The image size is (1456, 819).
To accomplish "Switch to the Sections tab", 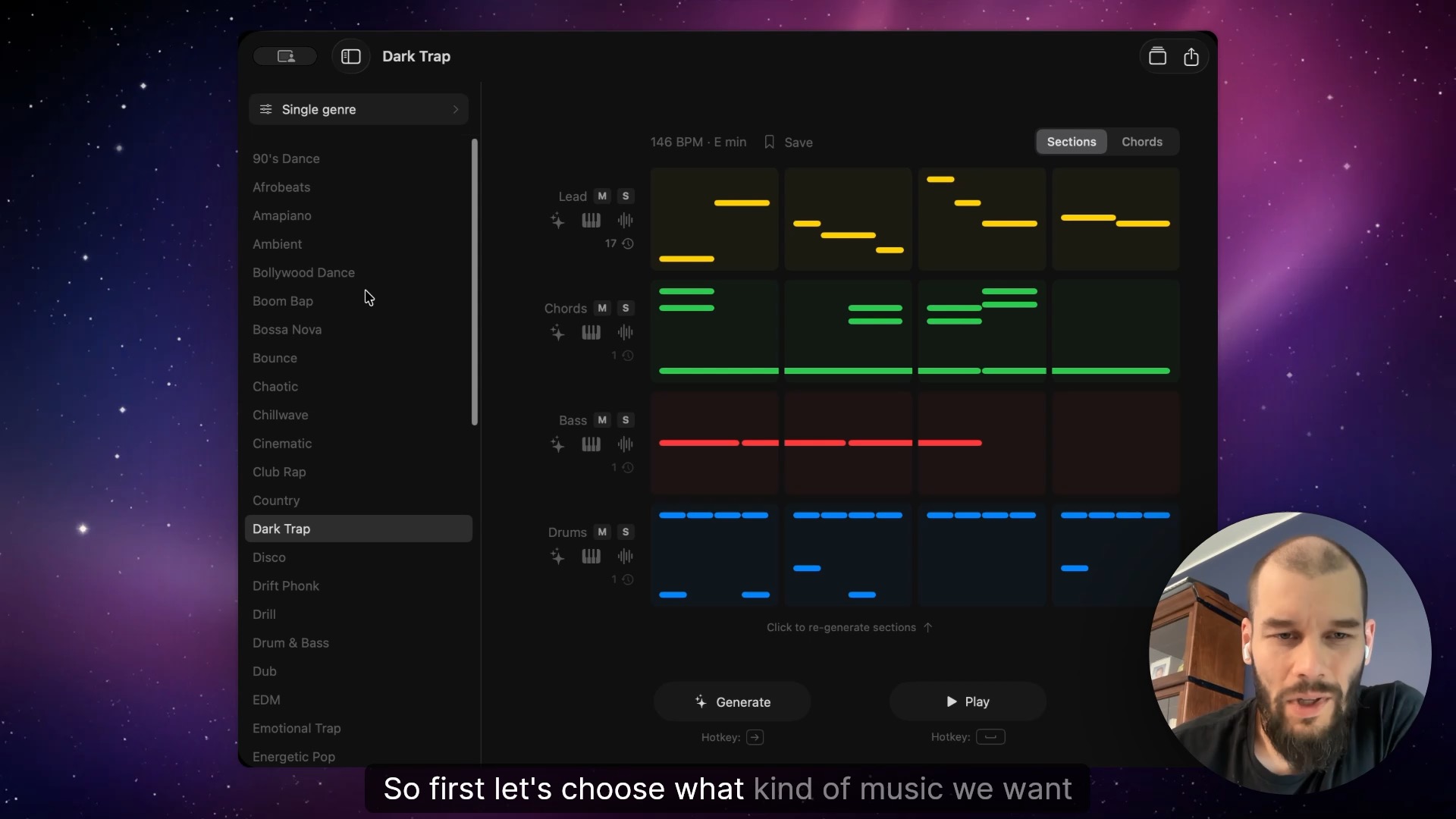I will [x=1072, y=142].
